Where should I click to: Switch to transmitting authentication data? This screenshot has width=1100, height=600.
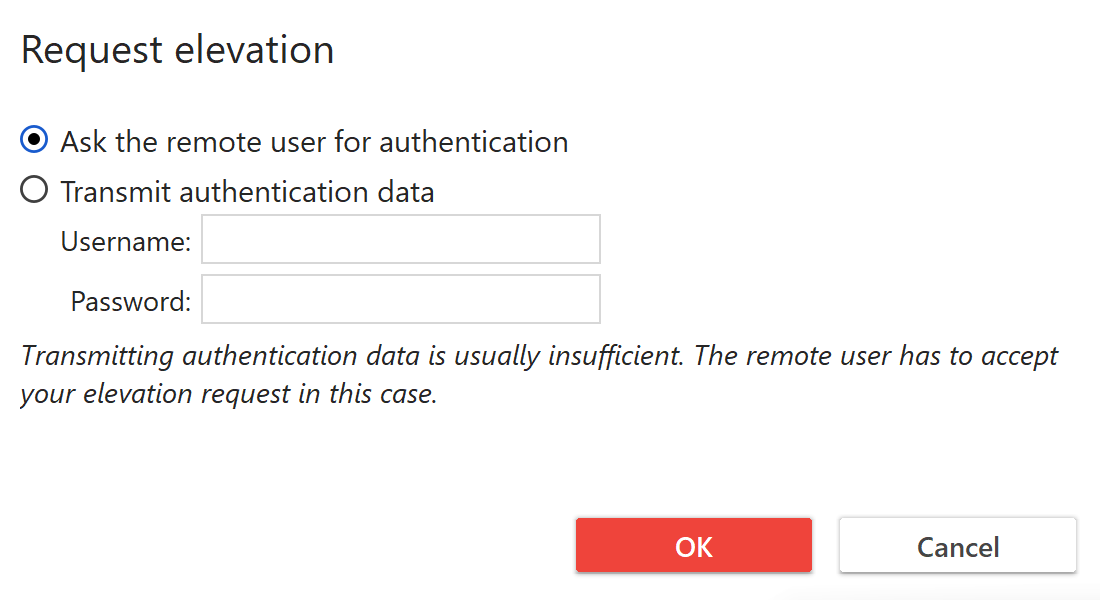pyautogui.click(x=33, y=191)
